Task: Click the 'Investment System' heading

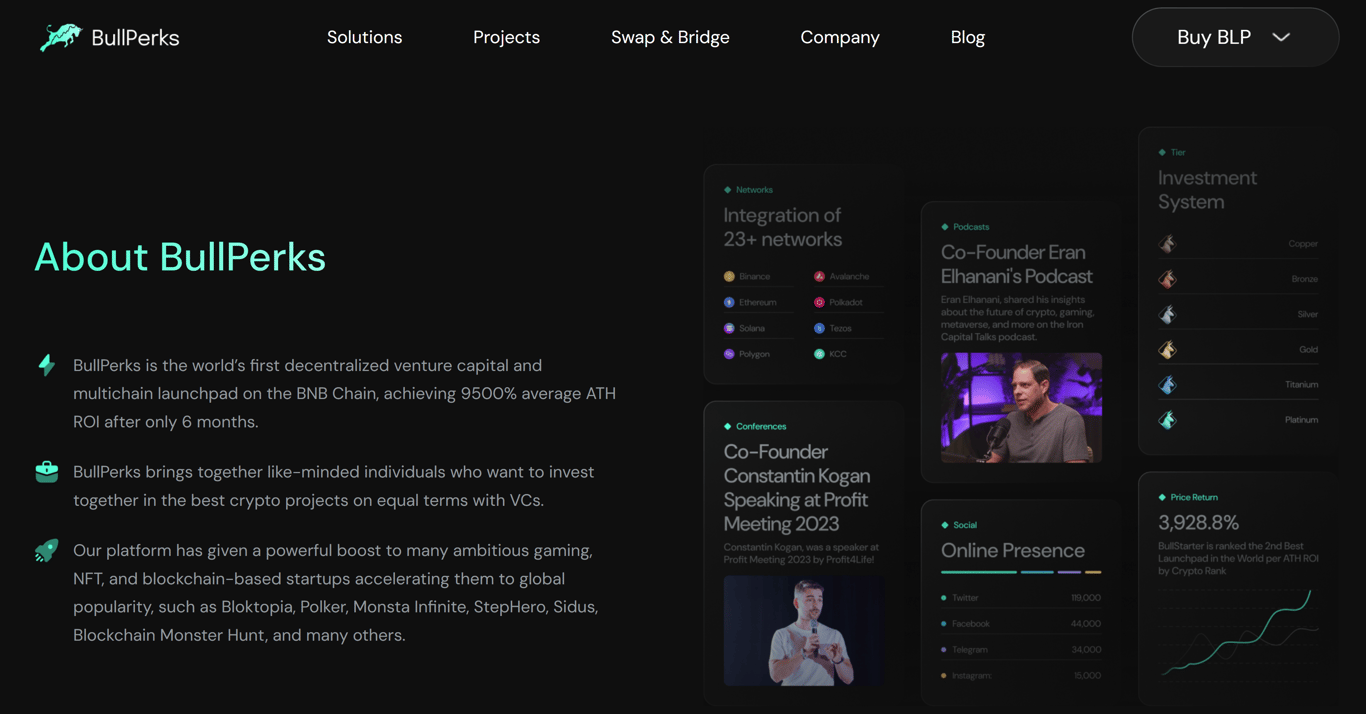Action: point(1207,190)
